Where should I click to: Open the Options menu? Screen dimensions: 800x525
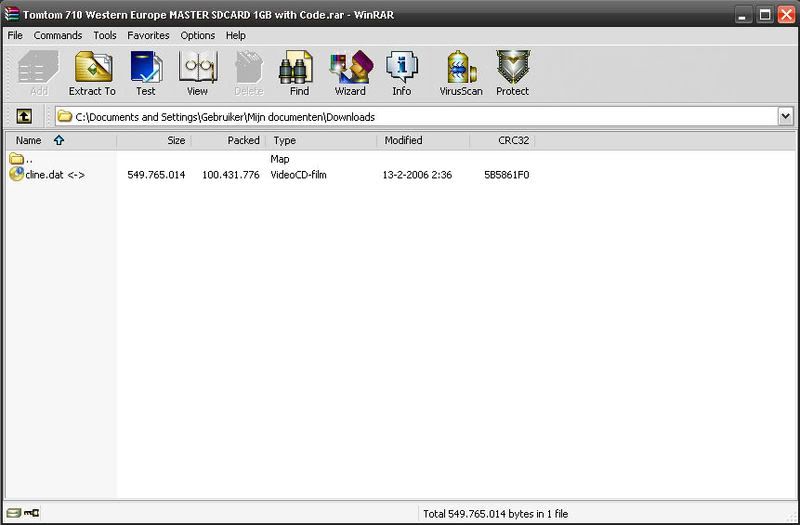pos(198,35)
